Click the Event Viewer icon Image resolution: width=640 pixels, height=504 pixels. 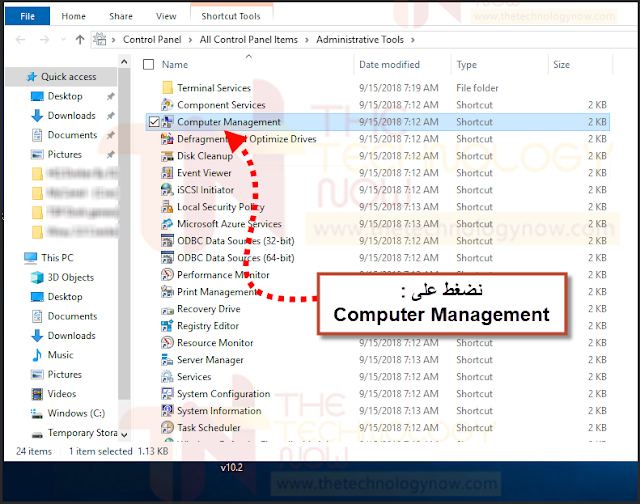point(167,173)
